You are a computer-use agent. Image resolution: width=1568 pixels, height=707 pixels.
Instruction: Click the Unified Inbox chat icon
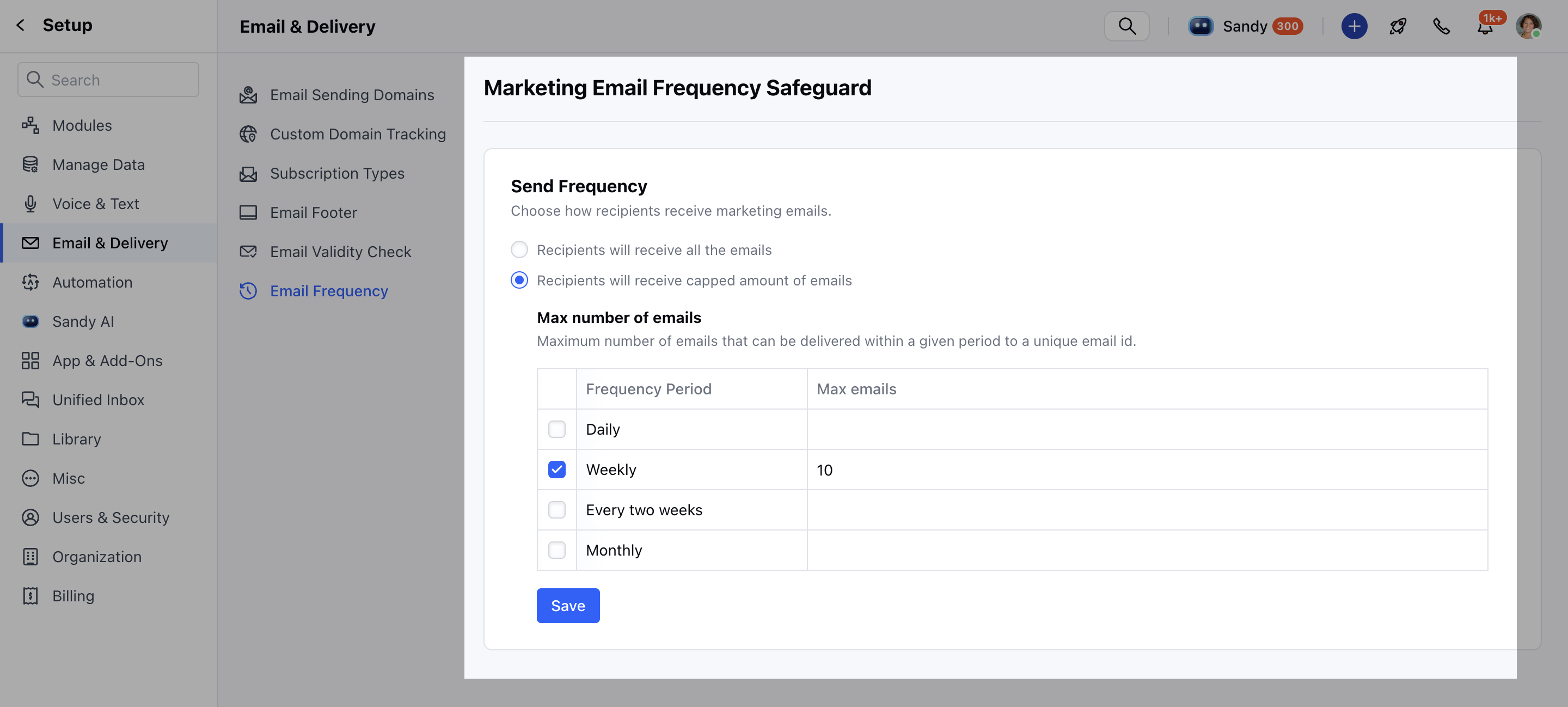(30, 399)
